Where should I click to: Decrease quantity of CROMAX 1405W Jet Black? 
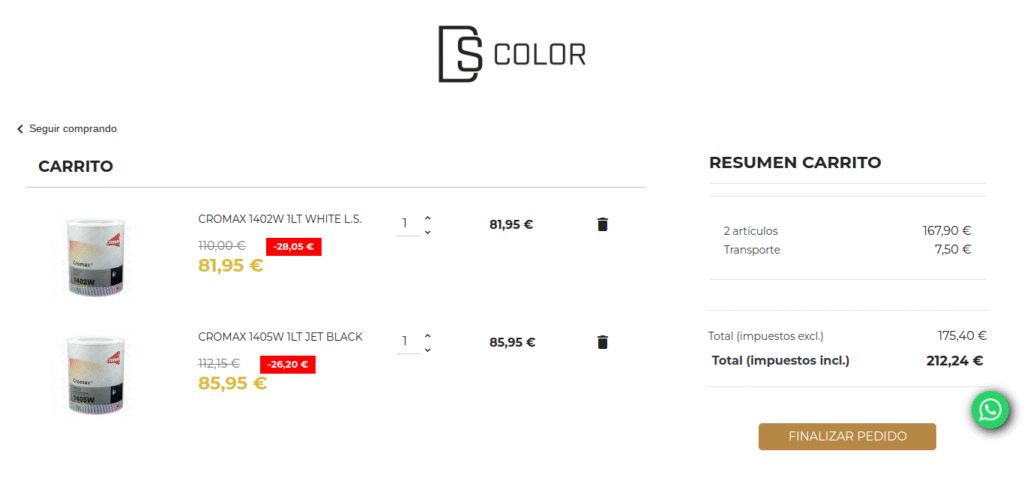tap(428, 350)
